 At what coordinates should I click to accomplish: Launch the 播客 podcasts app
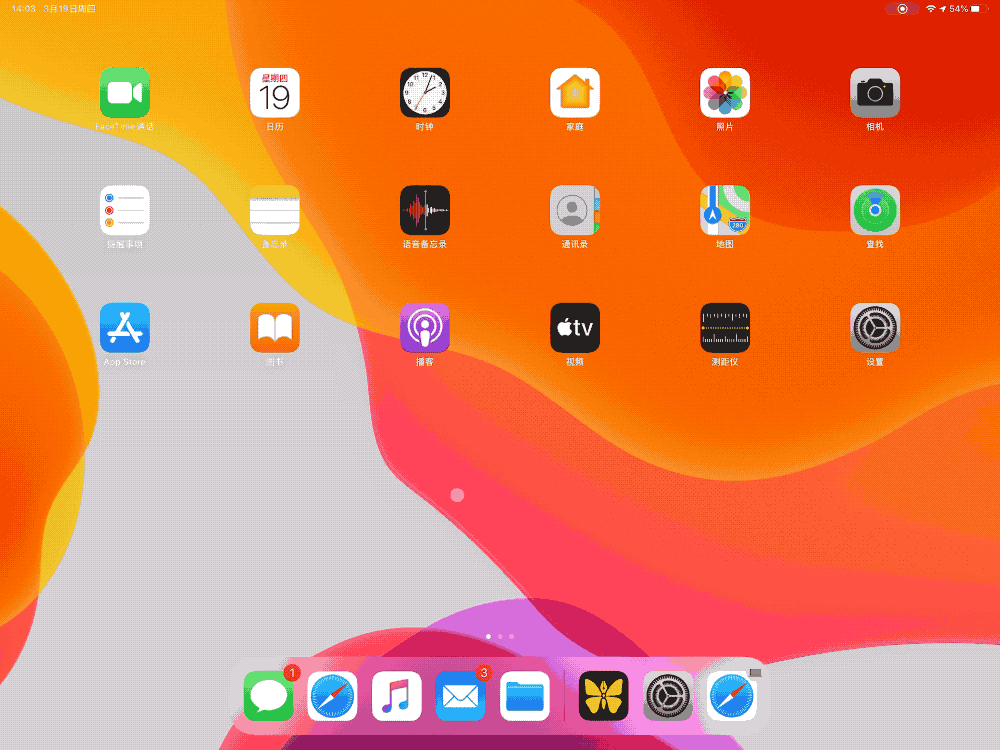click(425, 328)
